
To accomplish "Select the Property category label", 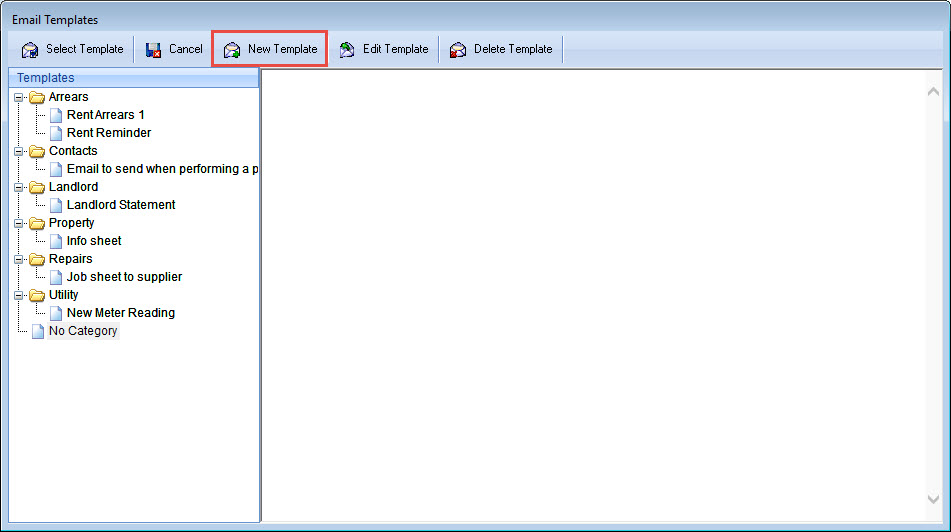I will point(72,223).
